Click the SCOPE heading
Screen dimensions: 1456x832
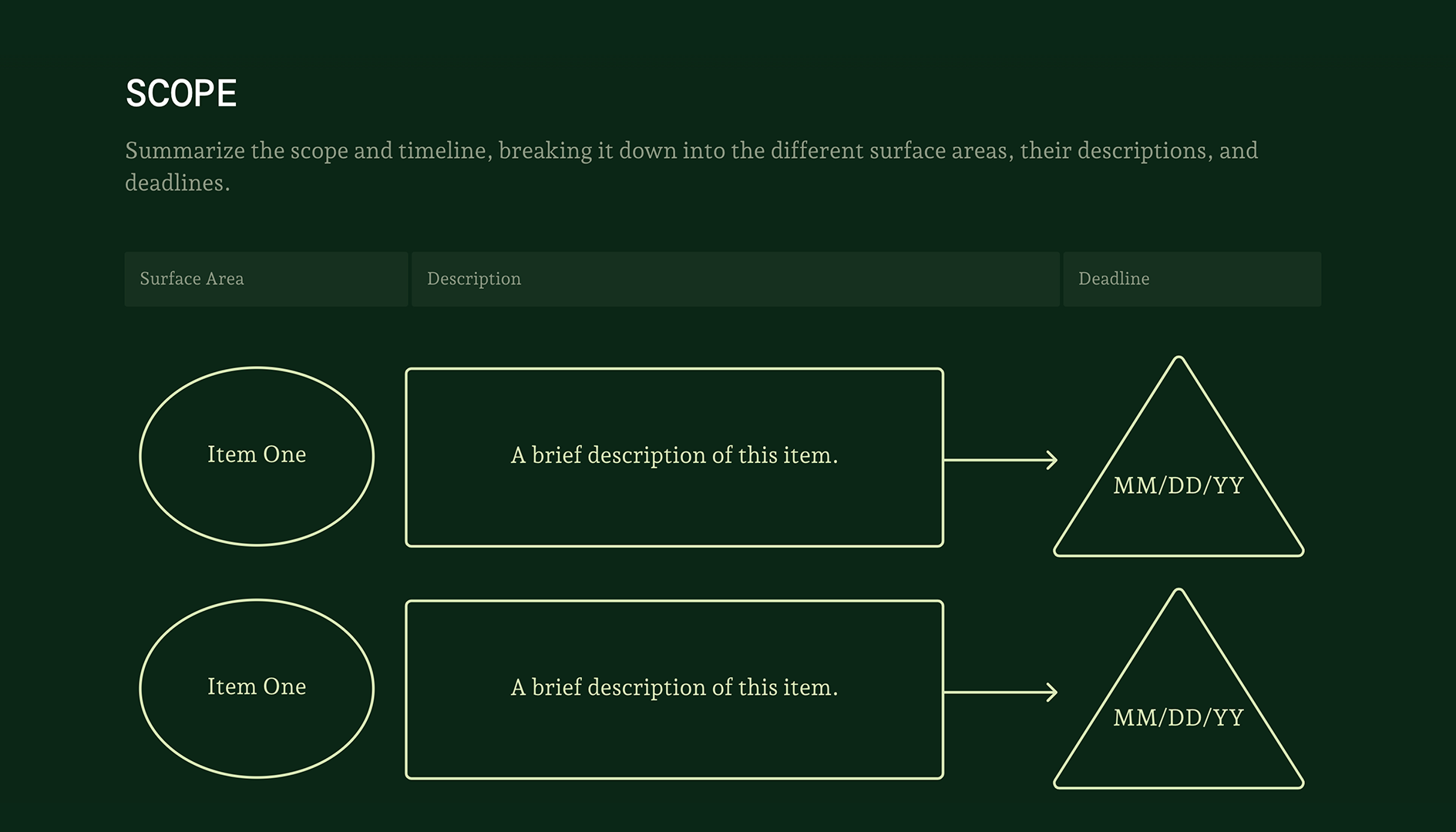pos(181,93)
